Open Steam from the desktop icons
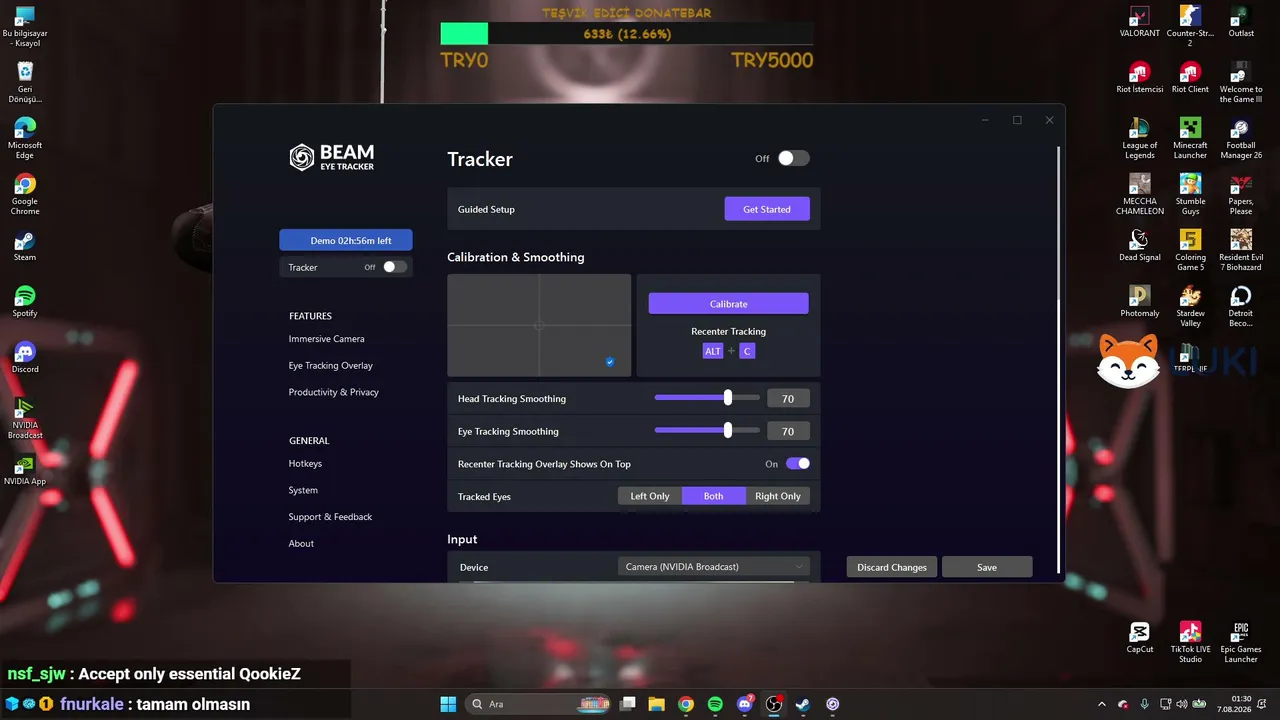The image size is (1280, 720). [x=25, y=246]
